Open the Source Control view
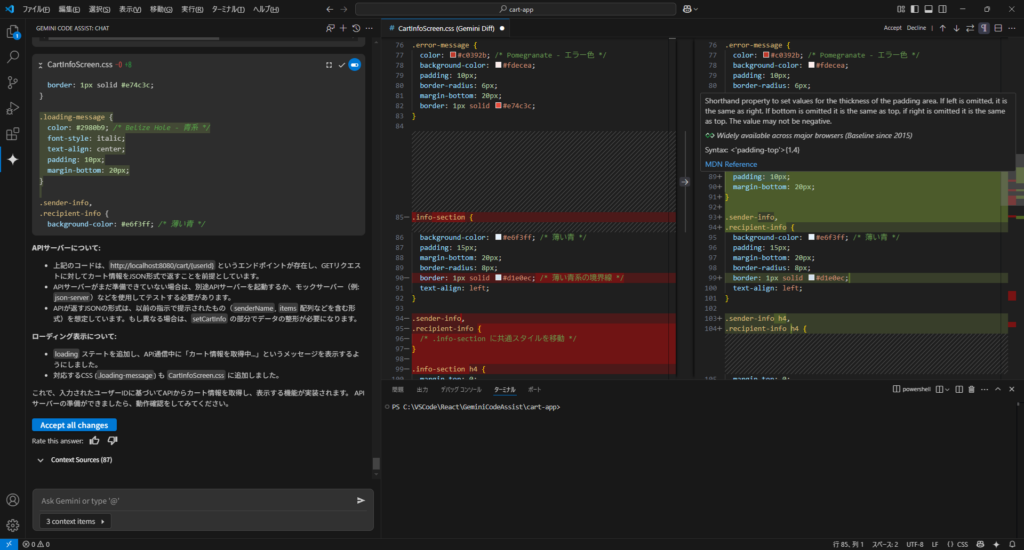 [12, 82]
